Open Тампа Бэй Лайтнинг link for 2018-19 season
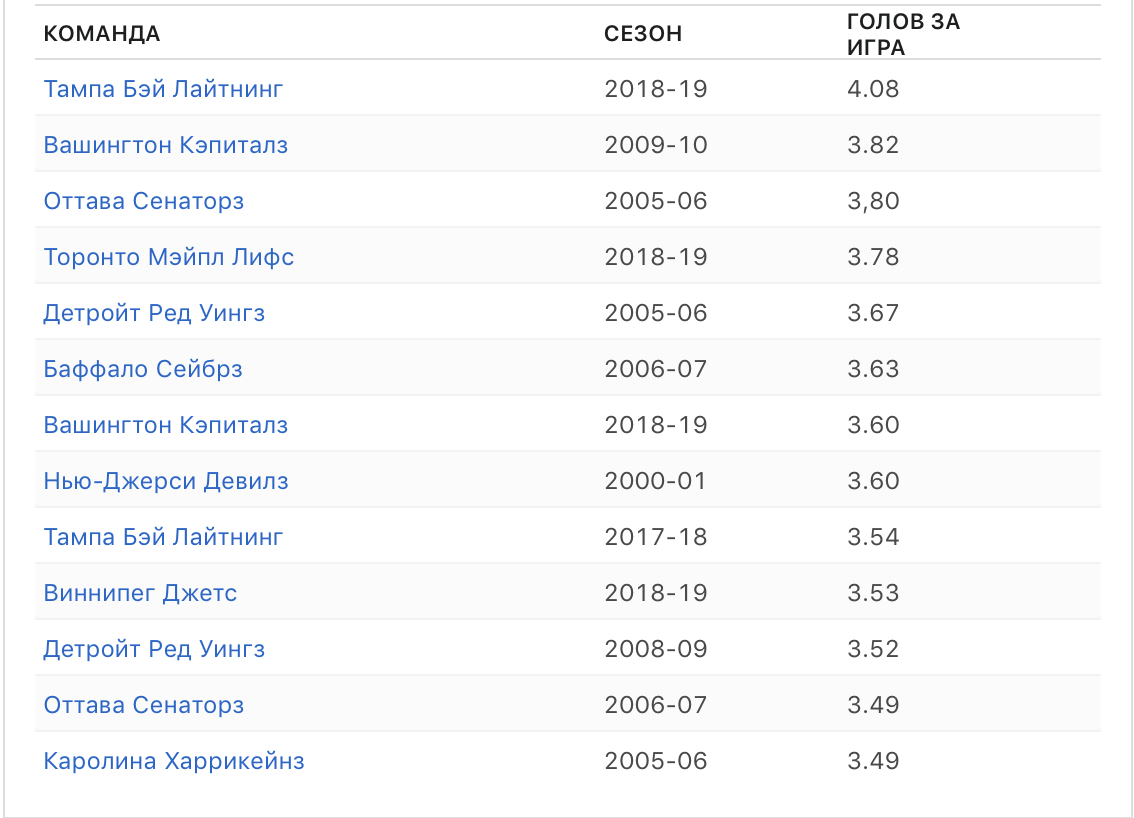The image size is (1134, 818). pos(163,89)
